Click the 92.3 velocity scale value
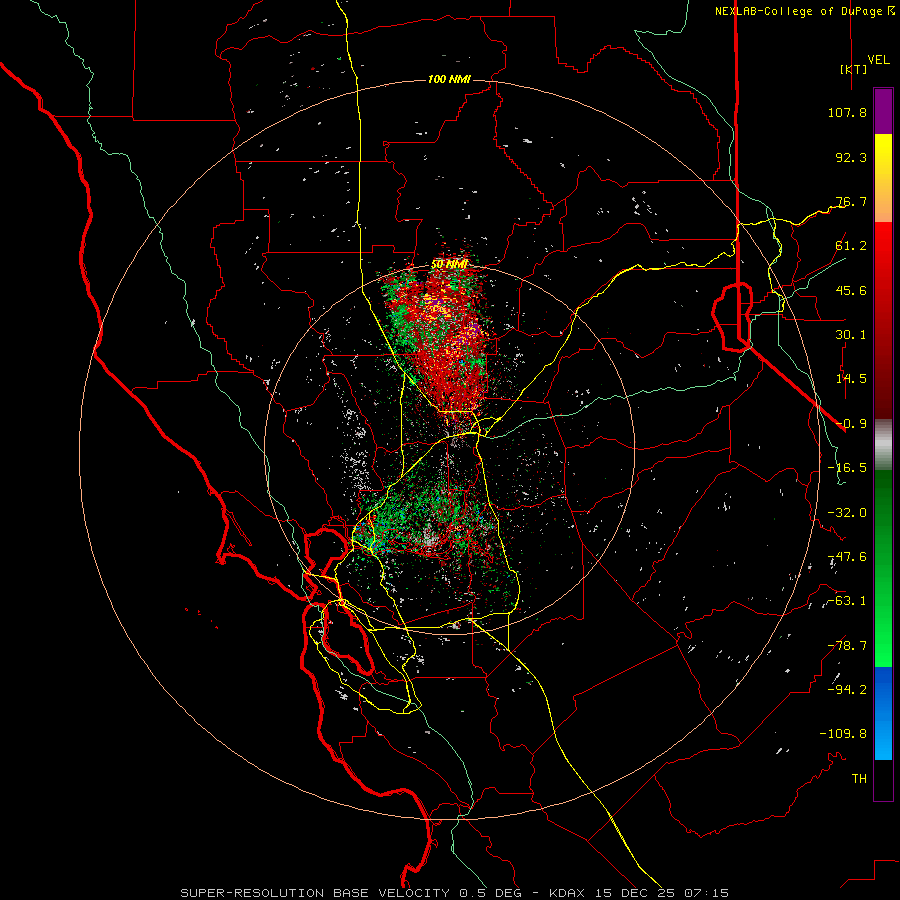Viewport: 900px width, 900px height. click(851, 157)
